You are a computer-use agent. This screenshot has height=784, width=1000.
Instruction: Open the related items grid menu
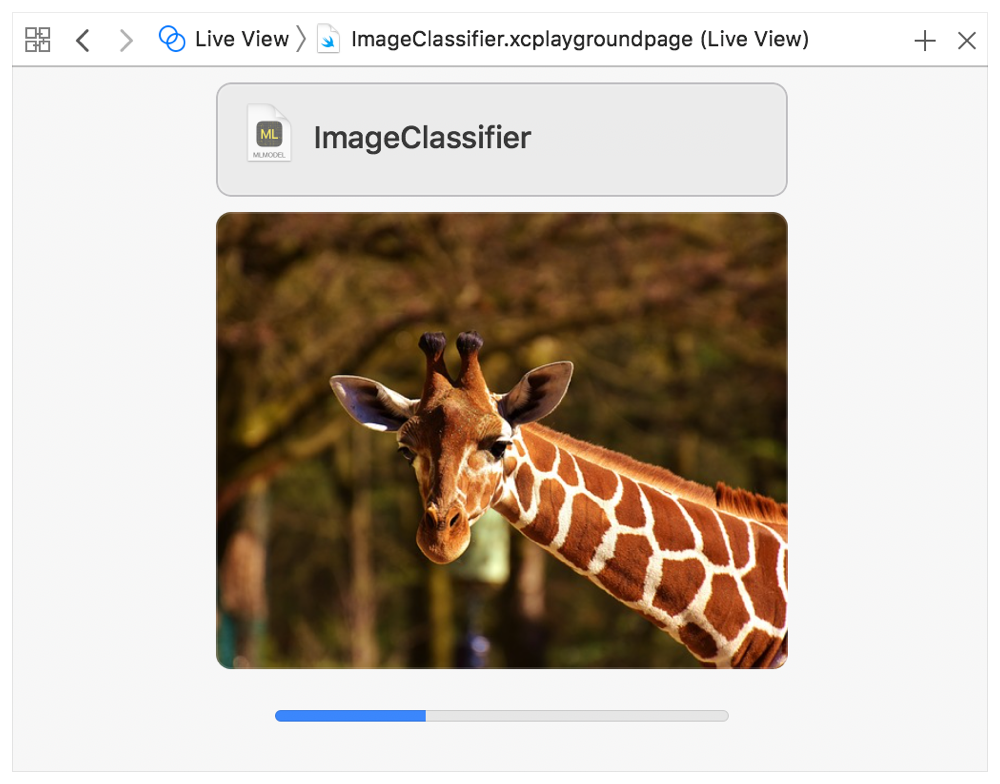point(38,40)
